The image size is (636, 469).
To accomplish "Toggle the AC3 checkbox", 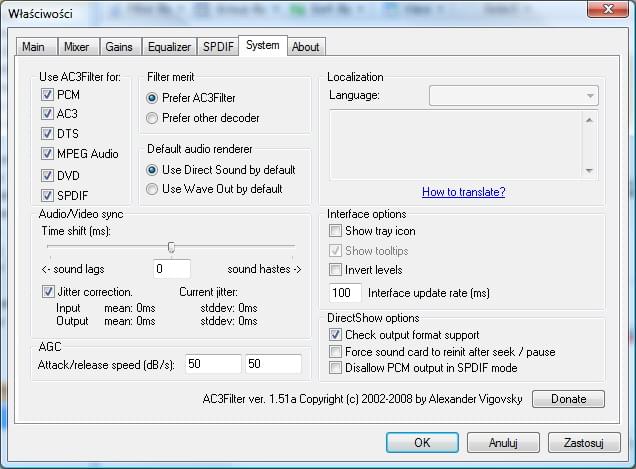I will [x=47, y=113].
